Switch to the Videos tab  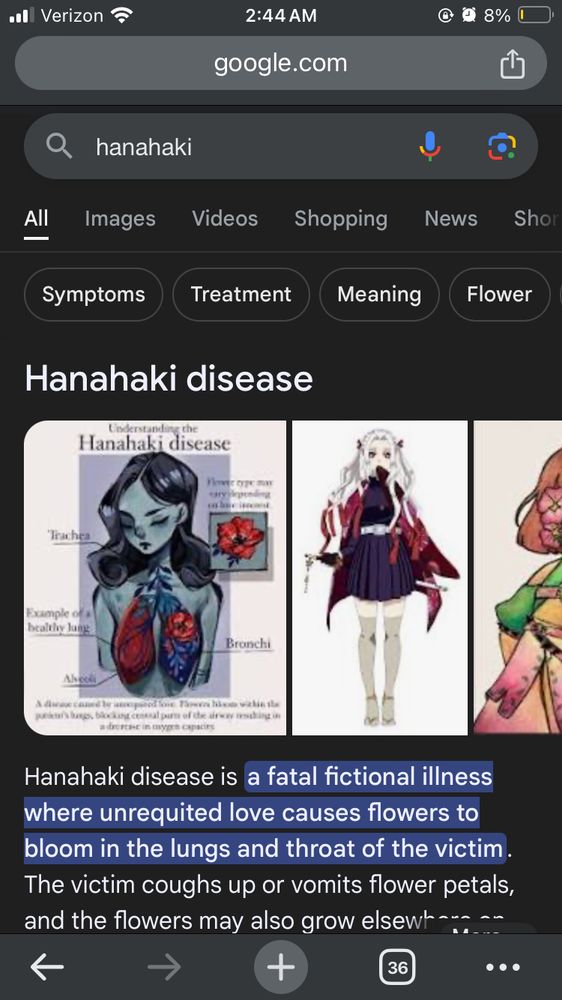click(225, 219)
